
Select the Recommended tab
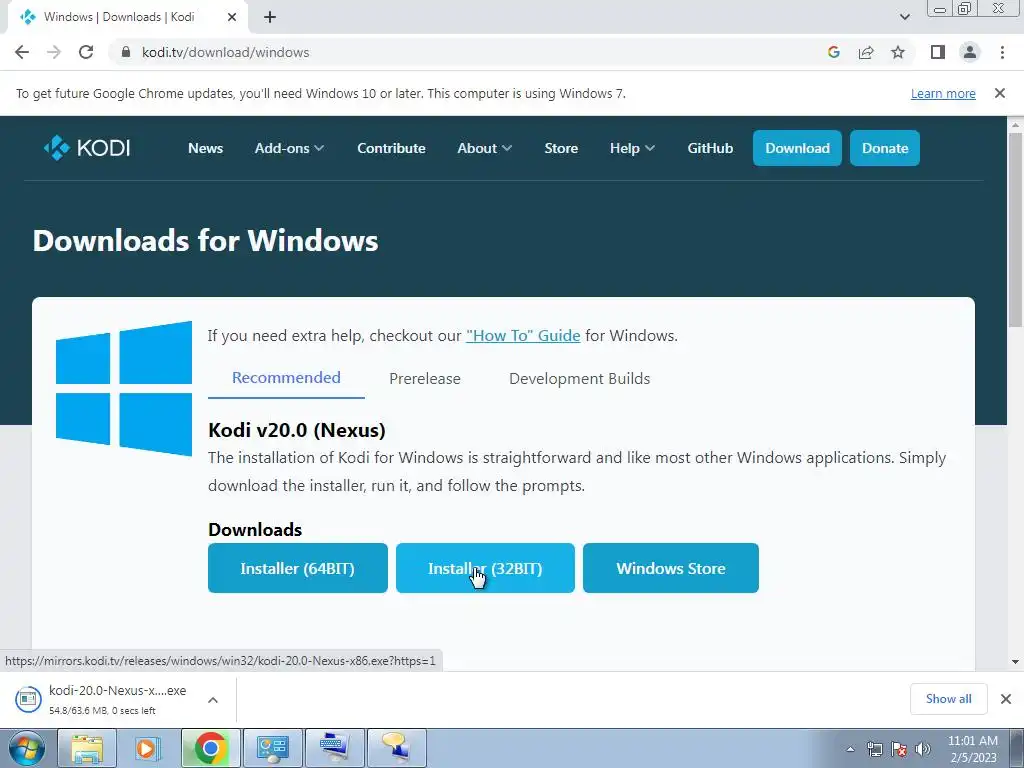click(x=286, y=378)
